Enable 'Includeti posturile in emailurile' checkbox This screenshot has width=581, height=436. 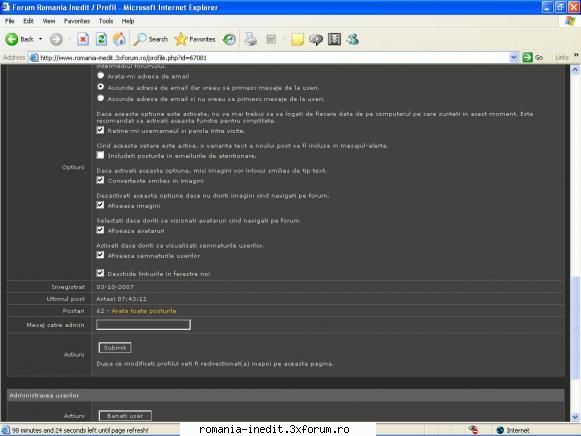(x=100, y=155)
